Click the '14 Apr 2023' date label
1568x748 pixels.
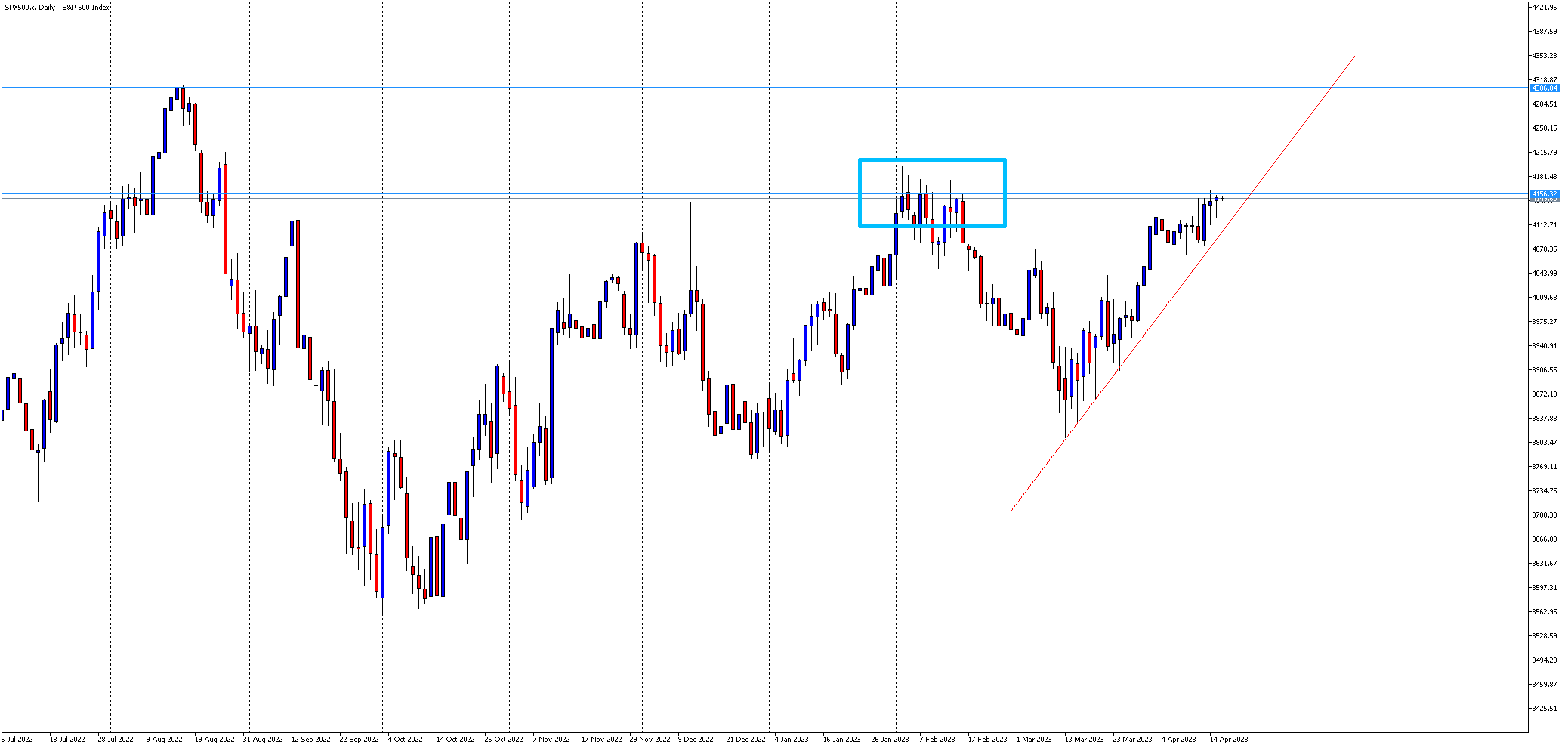click(1229, 740)
